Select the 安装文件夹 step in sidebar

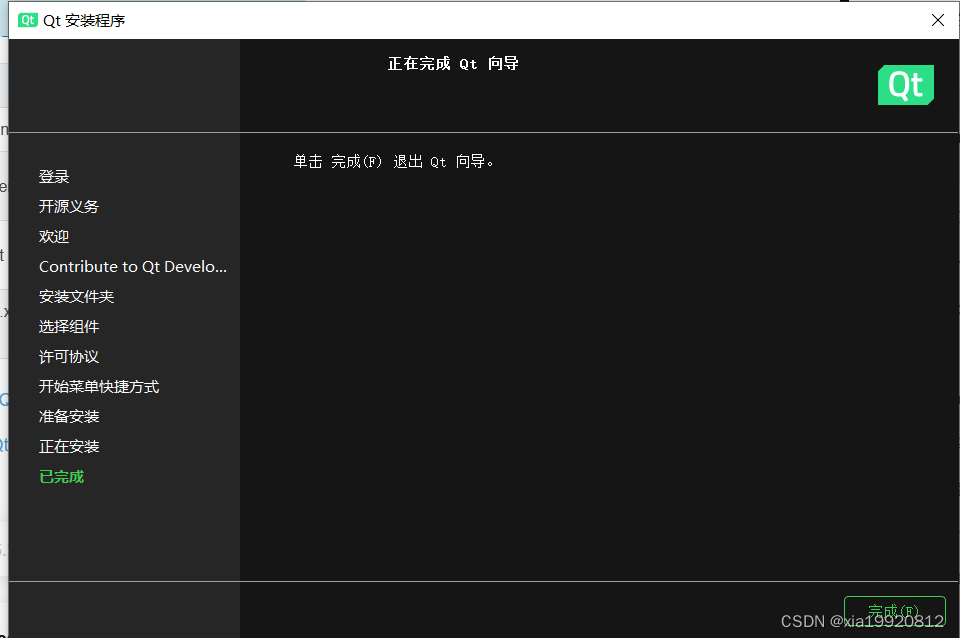coord(77,297)
